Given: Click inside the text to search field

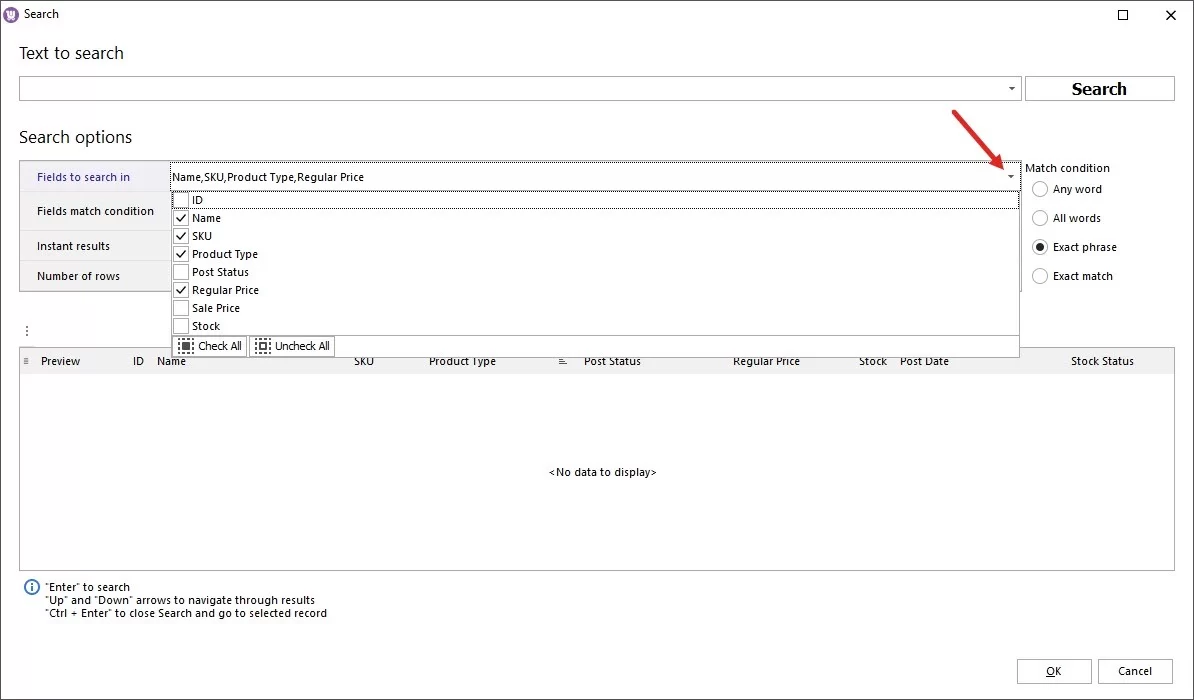Looking at the screenshot, I should pyautogui.click(x=500, y=88).
